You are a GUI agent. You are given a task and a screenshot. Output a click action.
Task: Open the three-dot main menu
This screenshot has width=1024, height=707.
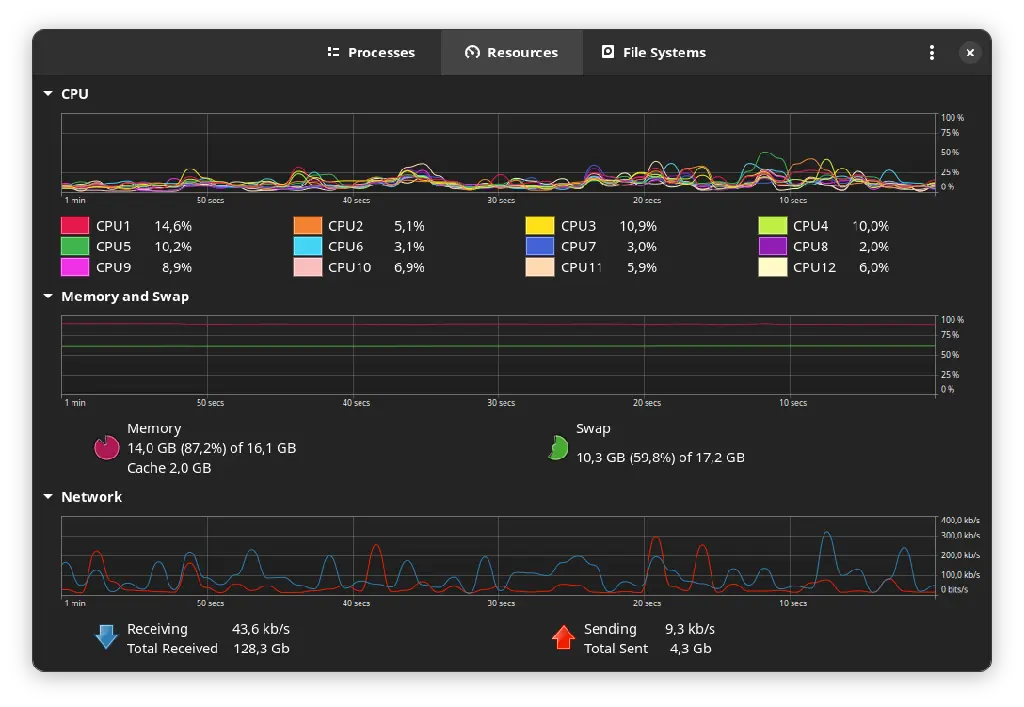point(932,53)
